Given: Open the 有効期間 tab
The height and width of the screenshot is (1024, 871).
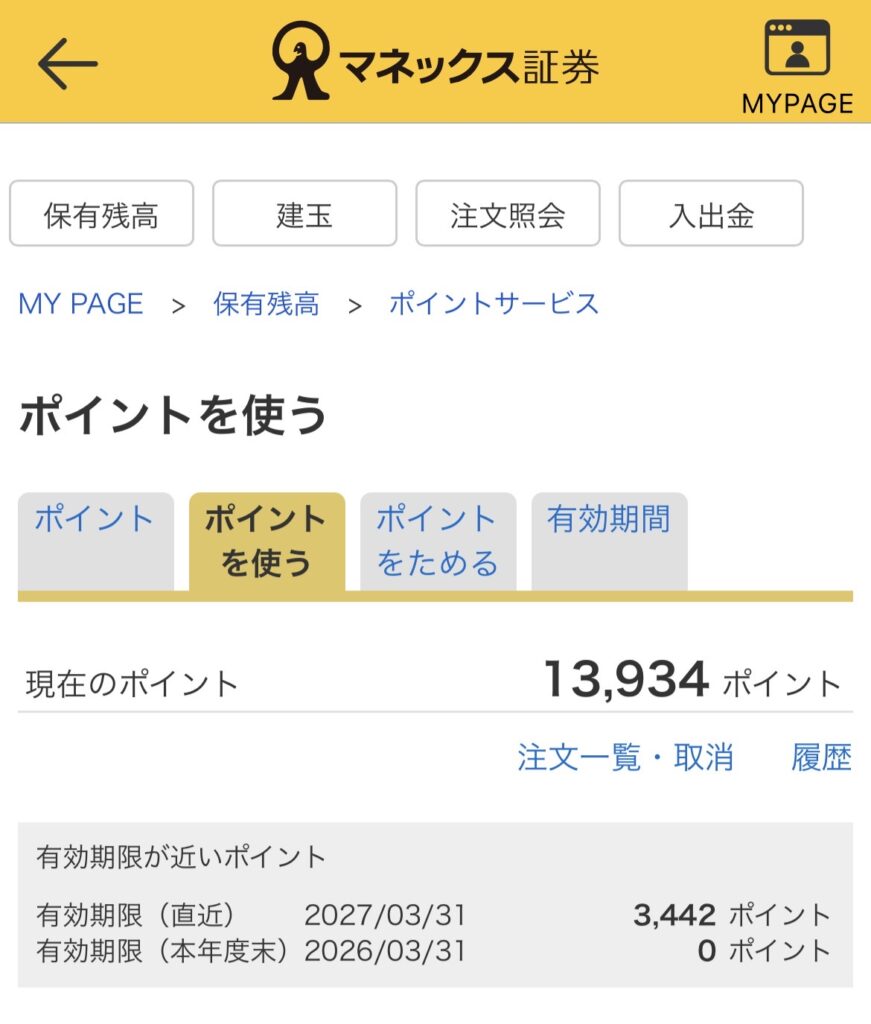Looking at the screenshot, I should coord(608,540).
